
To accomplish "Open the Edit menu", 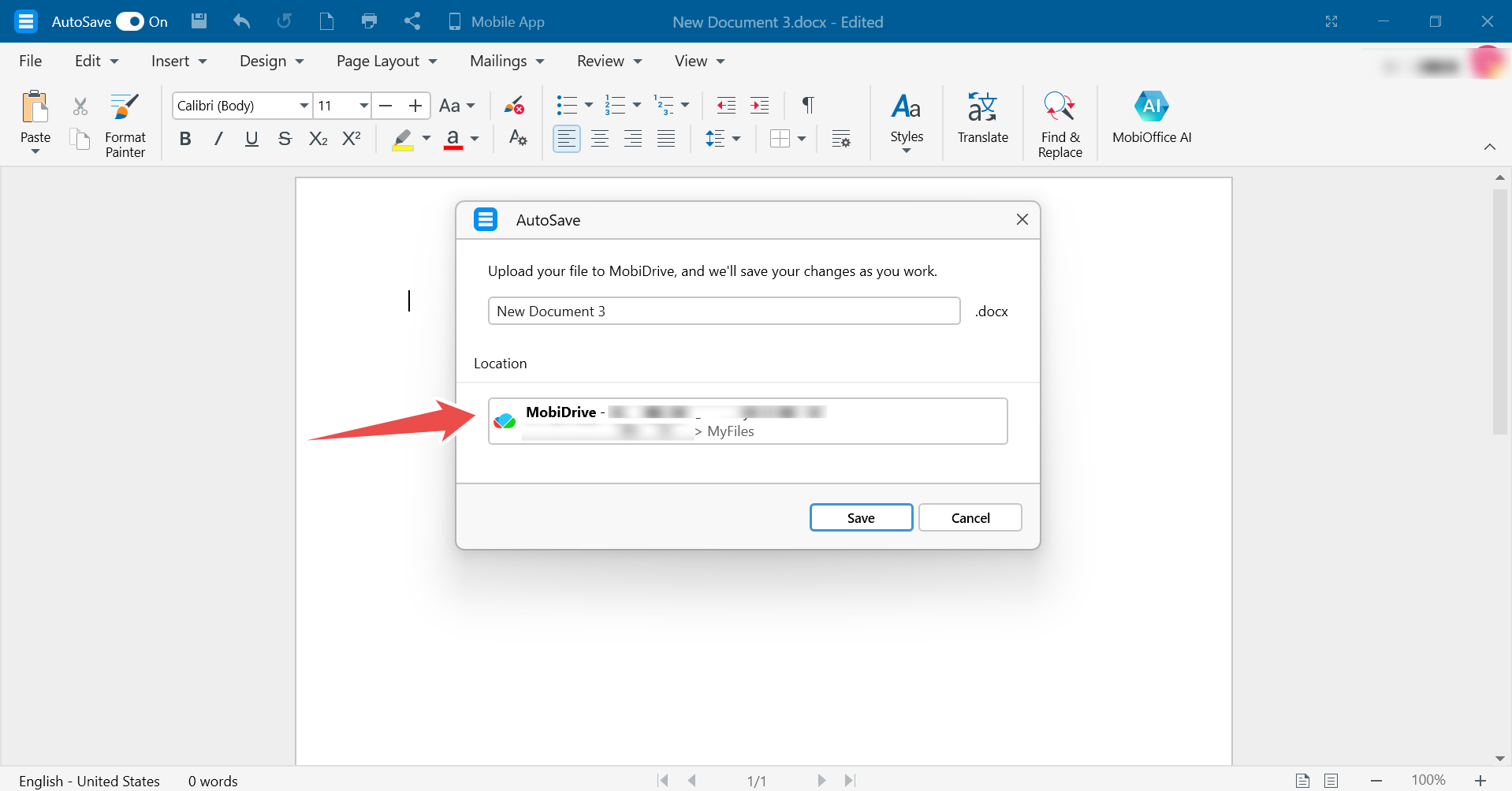I will [x=96, y=61].
